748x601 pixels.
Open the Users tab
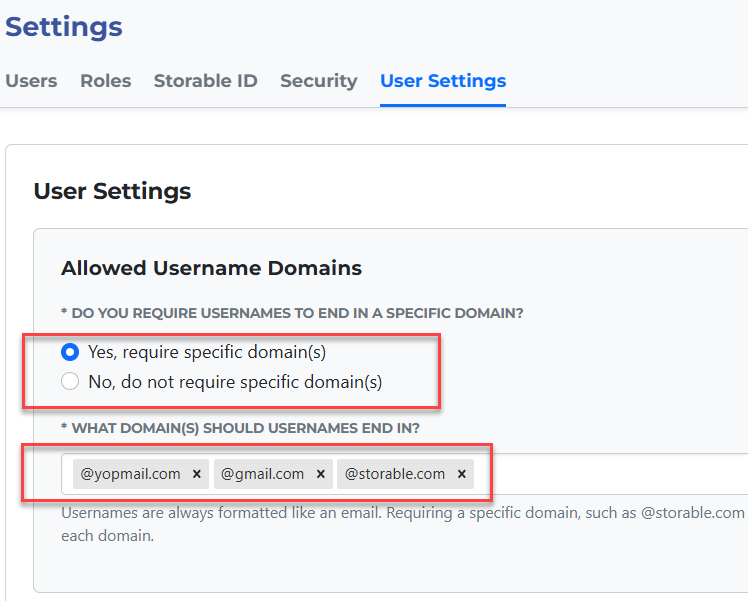coord(31,81)
